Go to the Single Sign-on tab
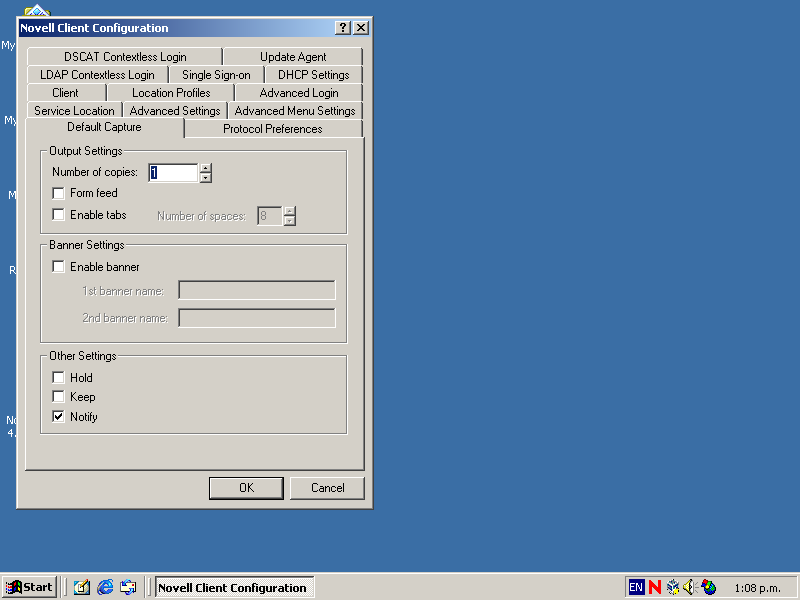This screenshot has width=800, height=600. (216, 75)
